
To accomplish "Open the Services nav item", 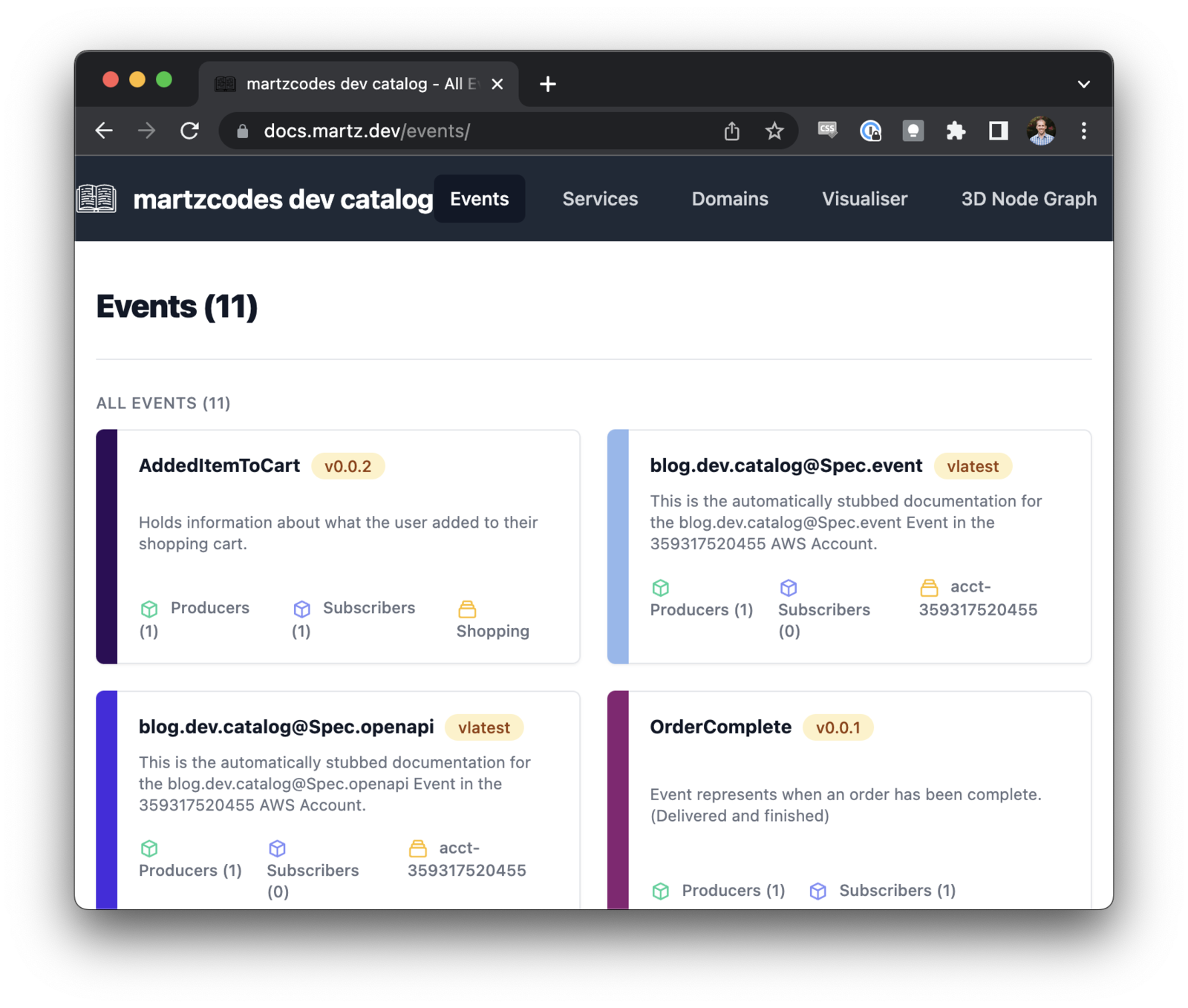I will [600, 199].
